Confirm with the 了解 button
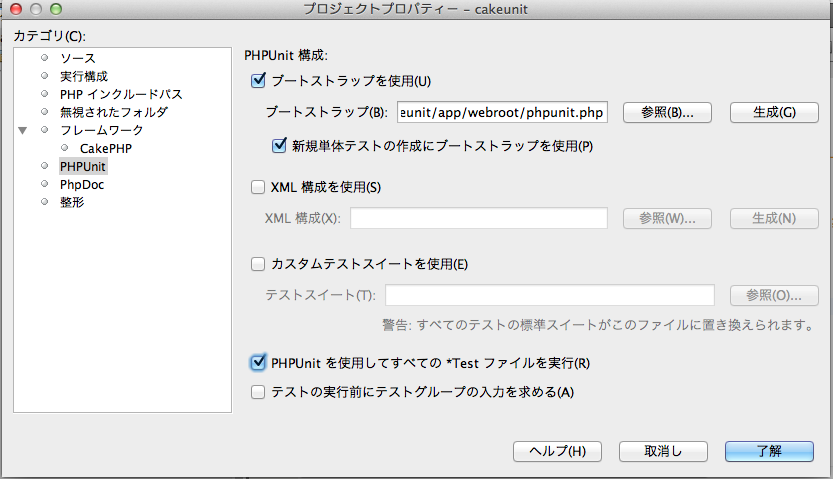This screenshot has height=479, width=833. point(769,451)
